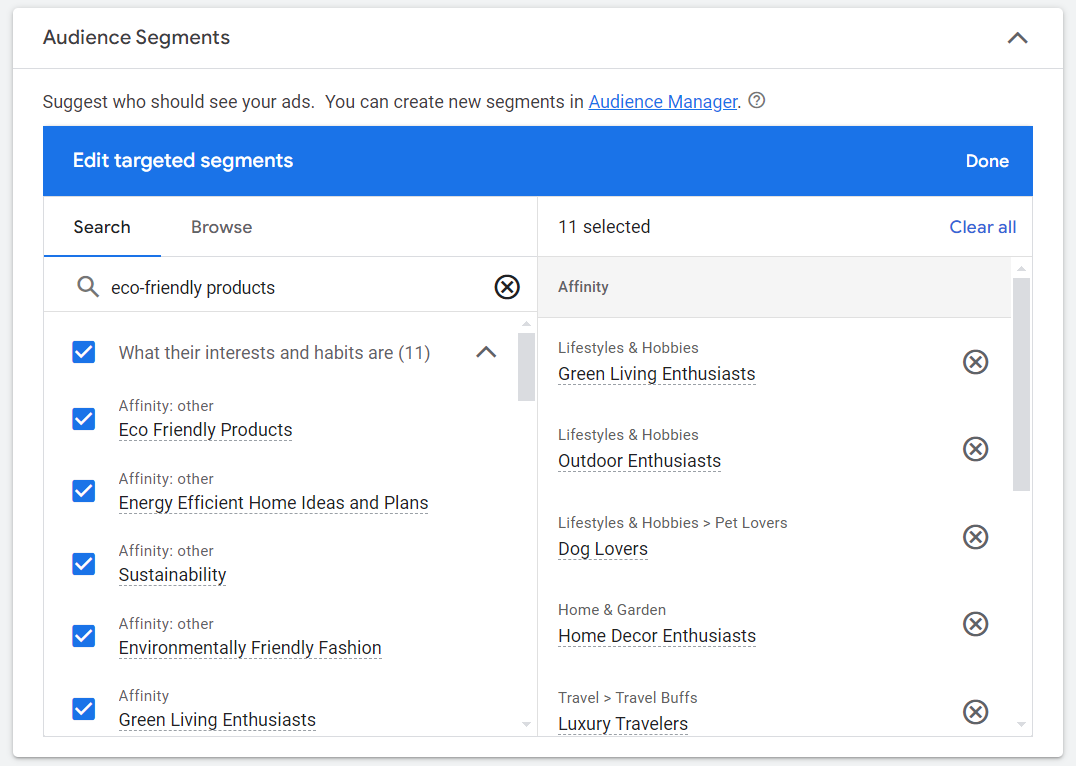Collapse the Audience Segments panel

pos(1017,37)
